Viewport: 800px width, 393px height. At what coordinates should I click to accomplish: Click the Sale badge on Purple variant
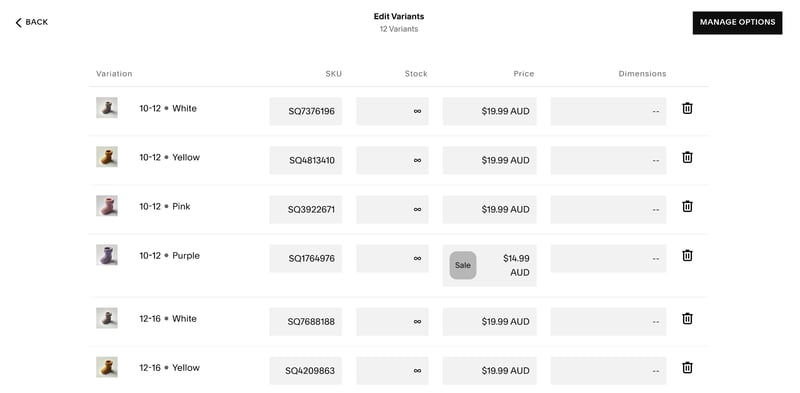(463, 265)
